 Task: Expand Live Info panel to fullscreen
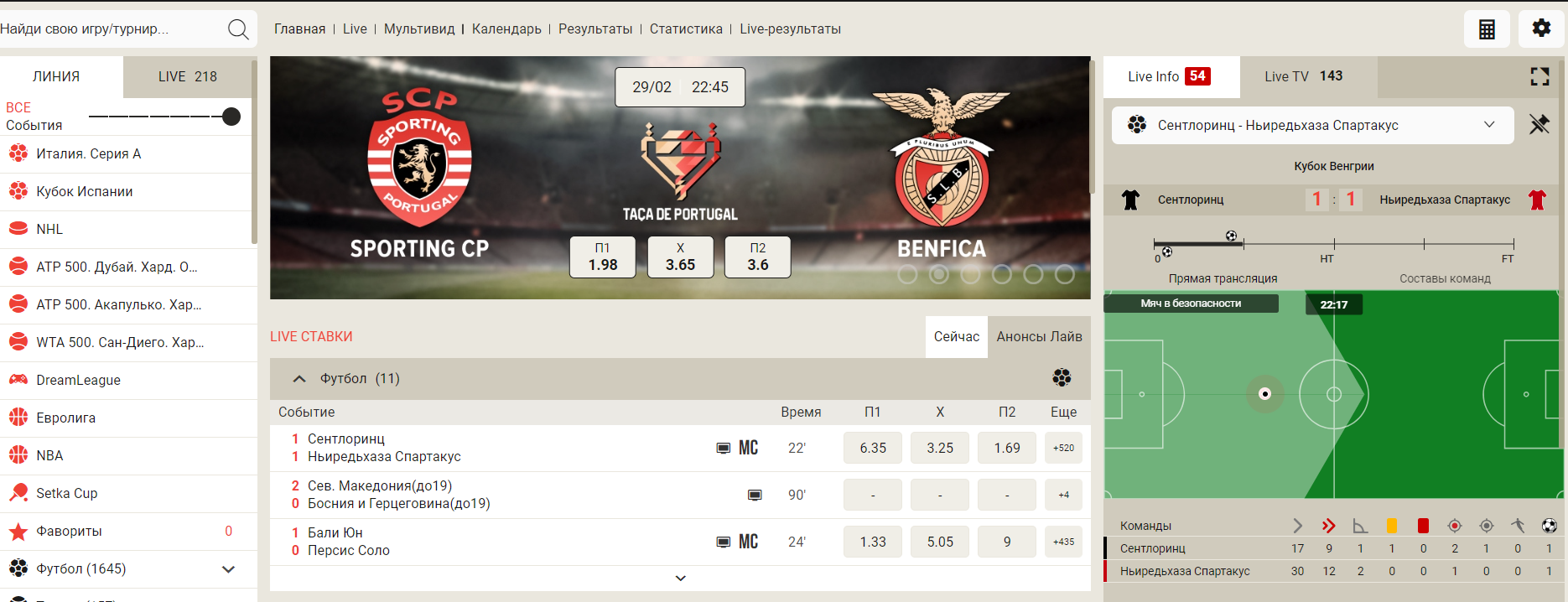(x=1539, y=76)
